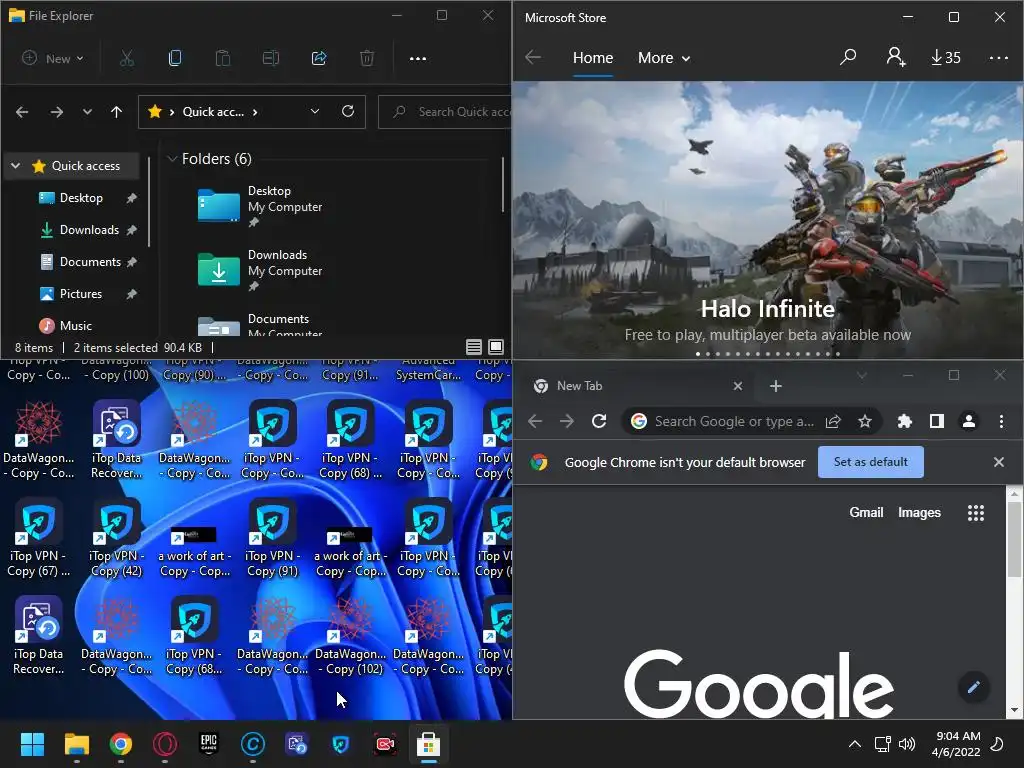This screenshot has width=1024, height=768.
Task: Switch File Explorer to details view icon
Action: [474, 347]
